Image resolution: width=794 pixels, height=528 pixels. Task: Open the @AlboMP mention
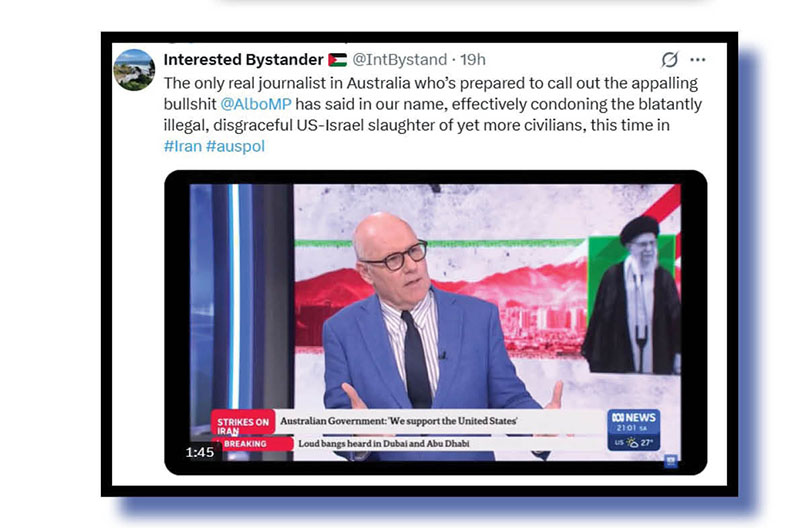[x=256, y=104]
